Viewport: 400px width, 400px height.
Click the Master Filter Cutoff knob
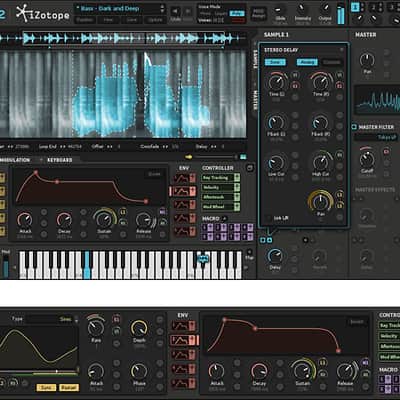(367, 160)
